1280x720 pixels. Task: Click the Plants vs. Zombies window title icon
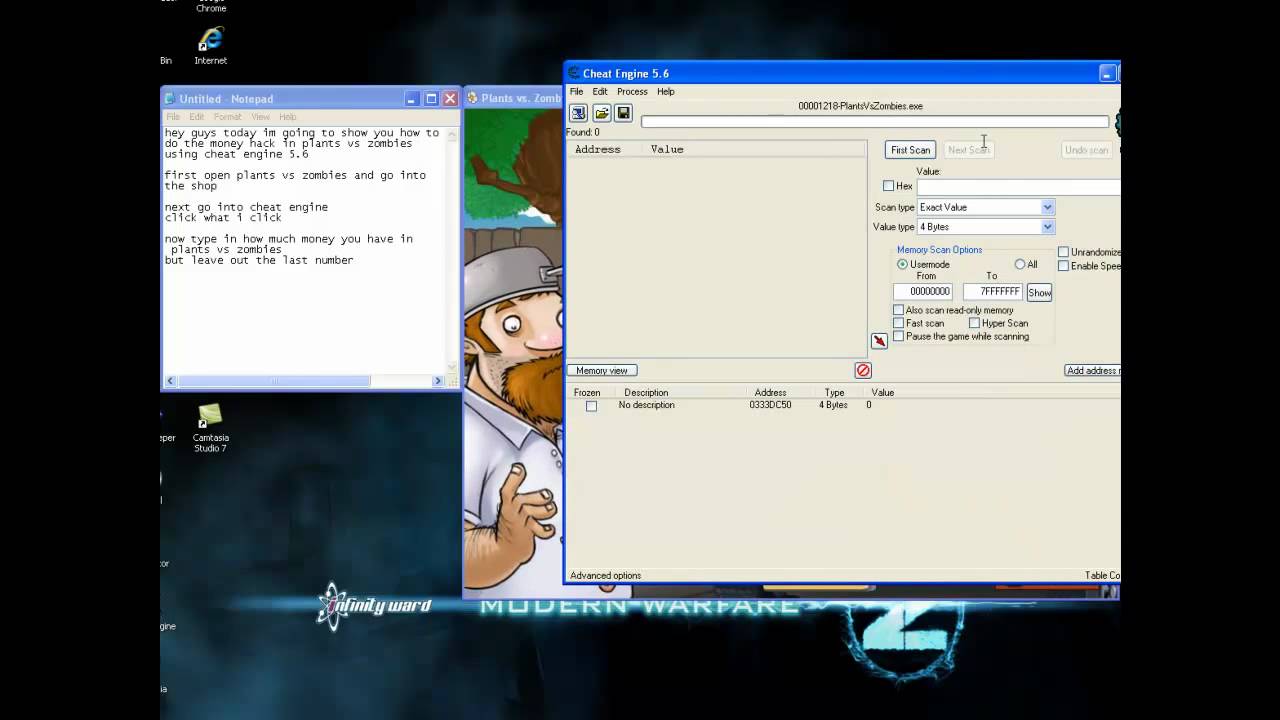click(x=472, y=98)
